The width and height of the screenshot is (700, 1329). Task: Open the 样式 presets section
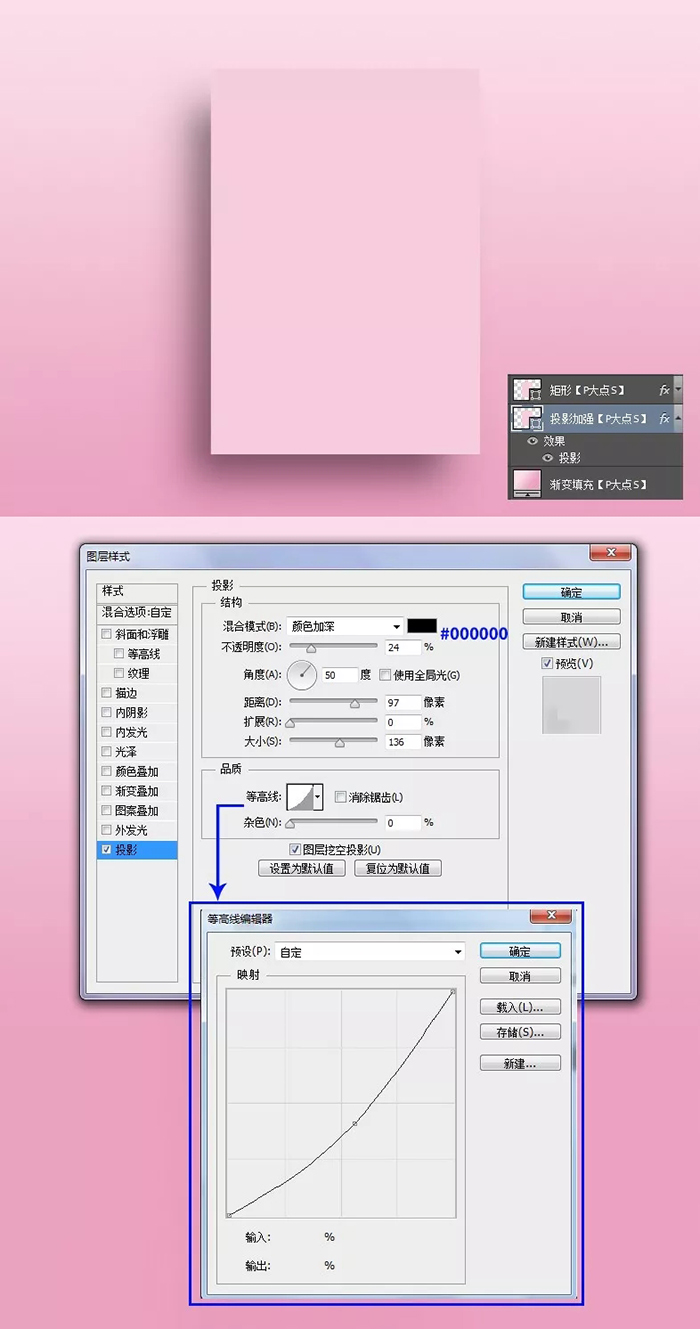click(x=137, y=592)
